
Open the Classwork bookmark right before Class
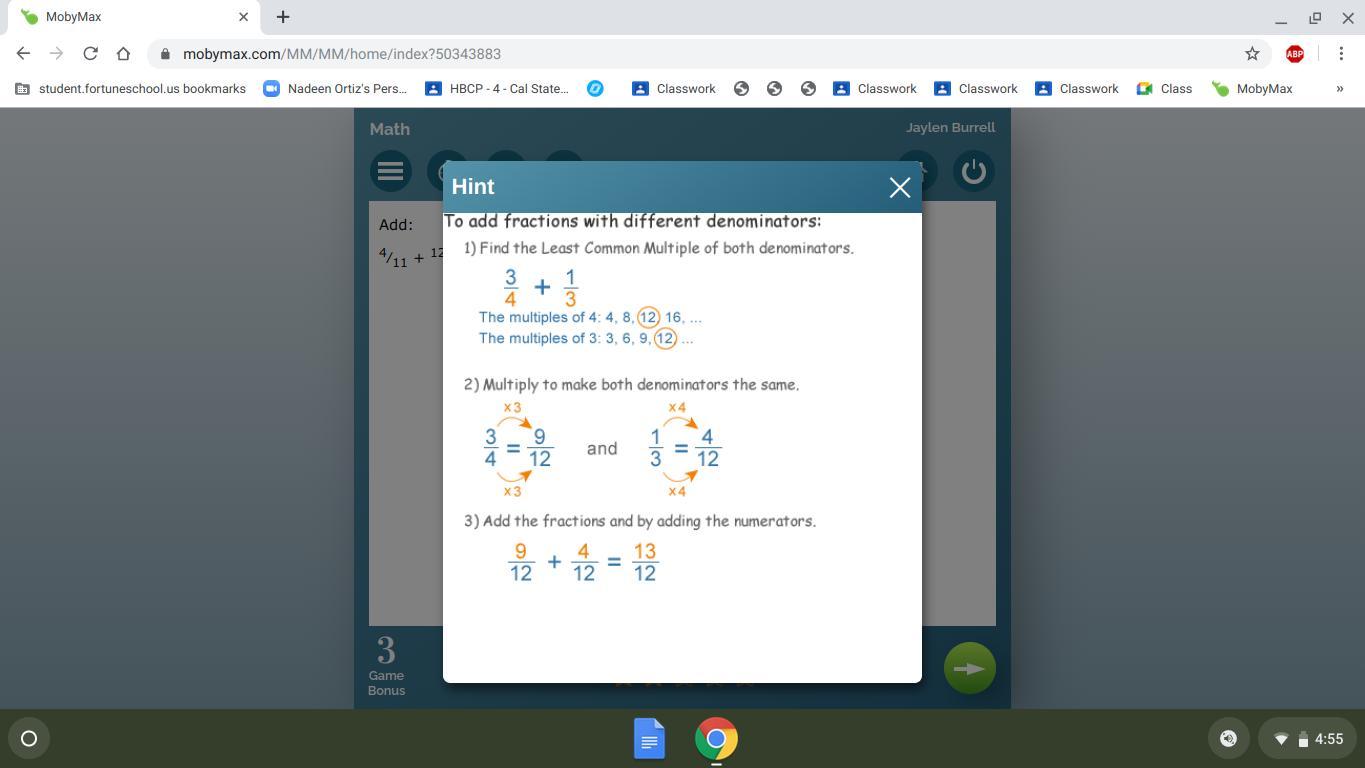tap(1076, 89)
